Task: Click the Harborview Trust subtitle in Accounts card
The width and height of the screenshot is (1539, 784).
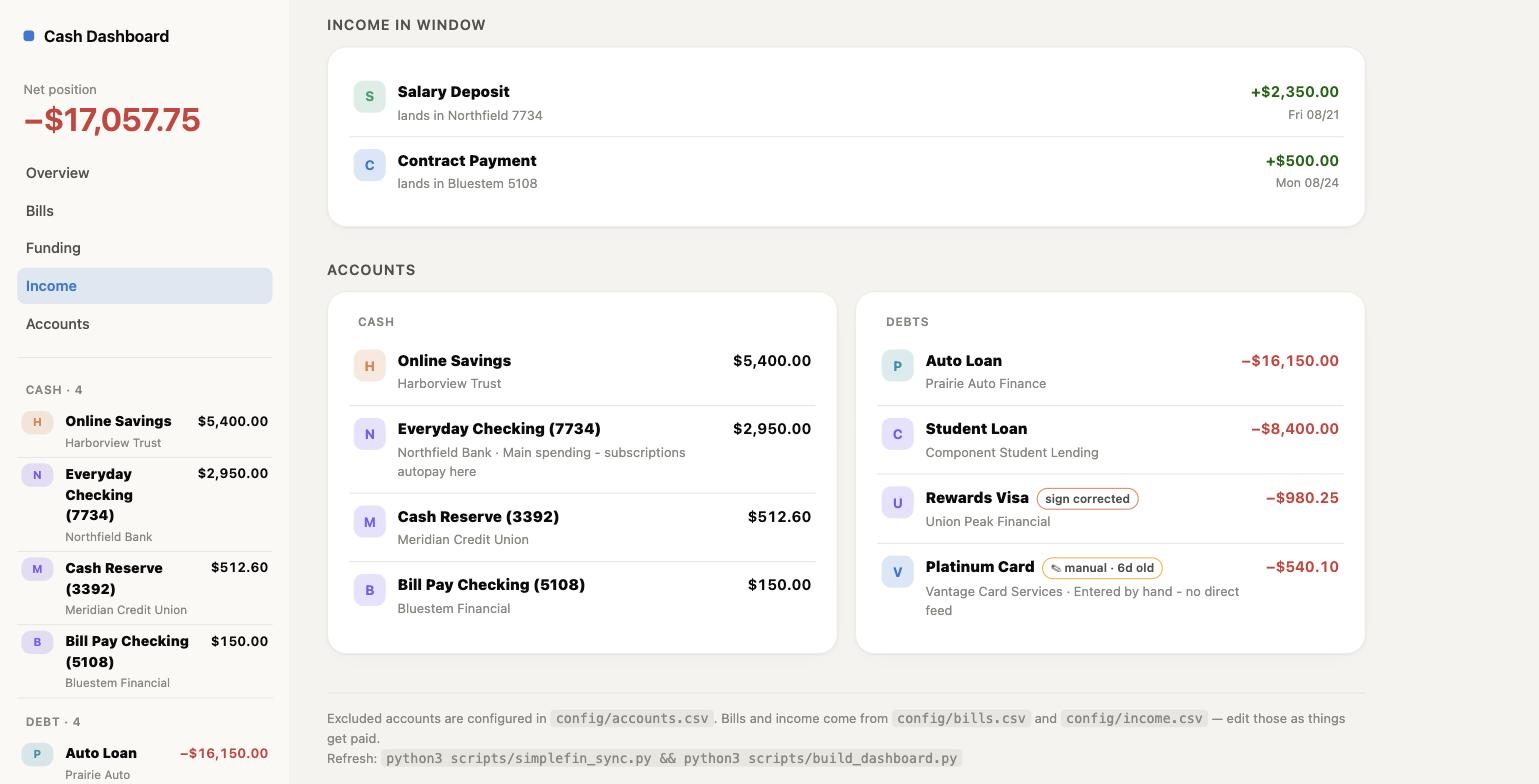Action: 449,384
